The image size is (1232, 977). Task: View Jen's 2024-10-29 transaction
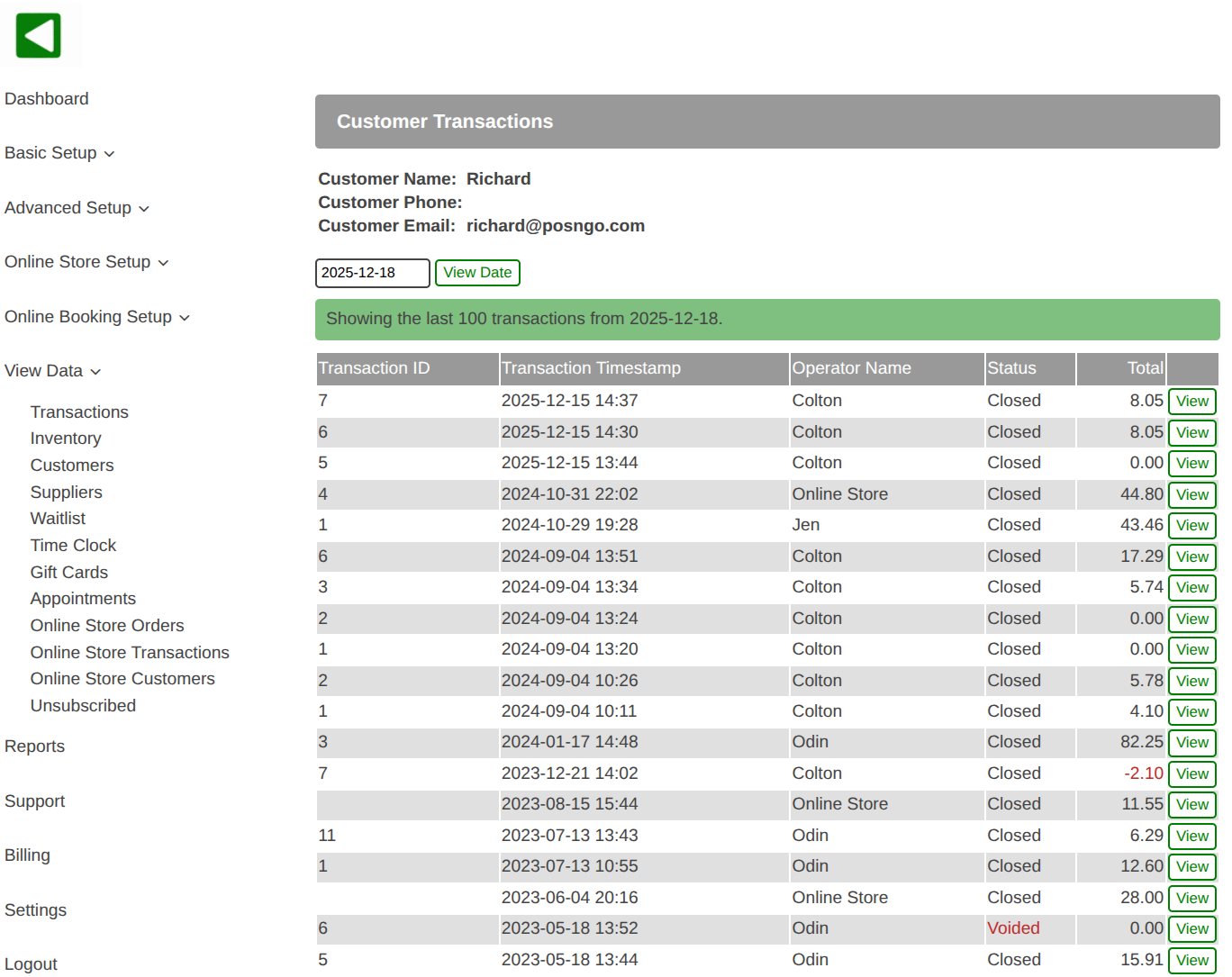[1191, 526]
